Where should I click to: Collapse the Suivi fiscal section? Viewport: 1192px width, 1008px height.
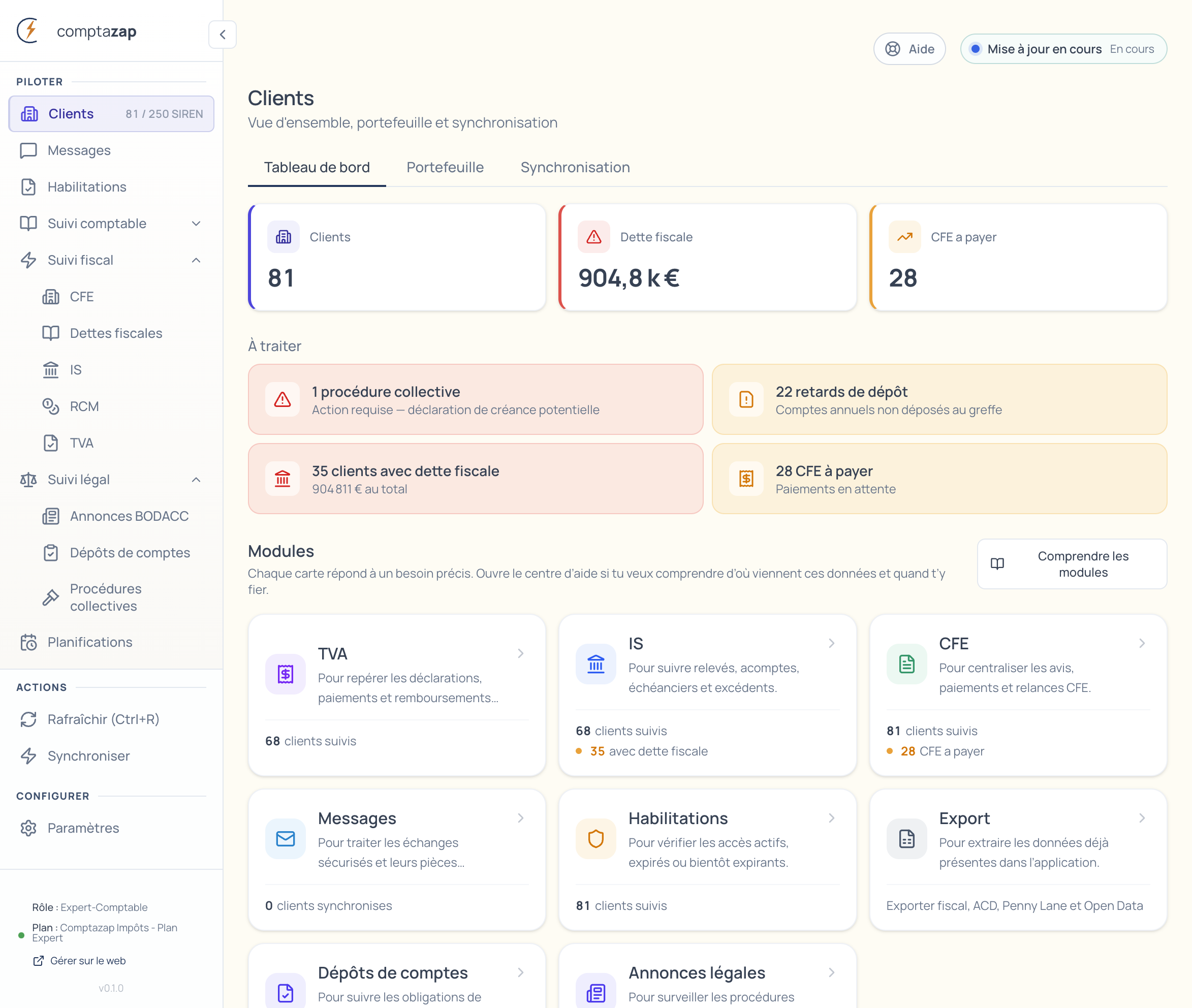(x=197, y=260)
